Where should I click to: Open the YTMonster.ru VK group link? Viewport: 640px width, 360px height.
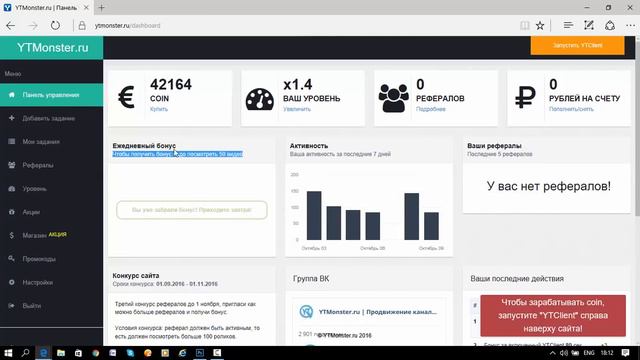tap(378, 312)
